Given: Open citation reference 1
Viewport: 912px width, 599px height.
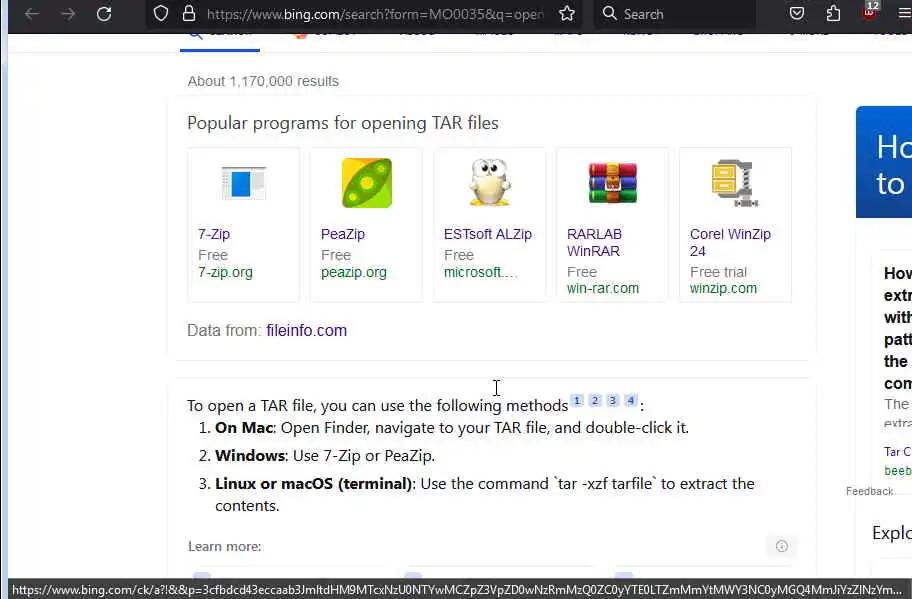Looking at the screenshot, I should point(577,401).
